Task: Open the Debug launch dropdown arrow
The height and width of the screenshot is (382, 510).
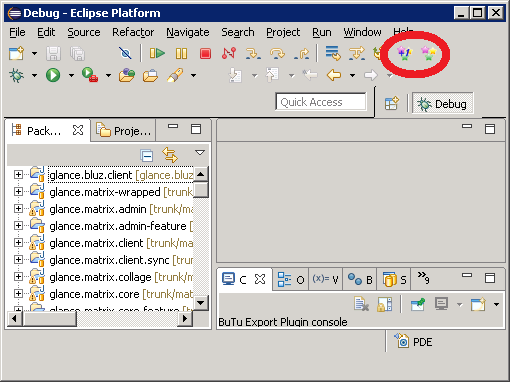Action: tap(34, 76)
